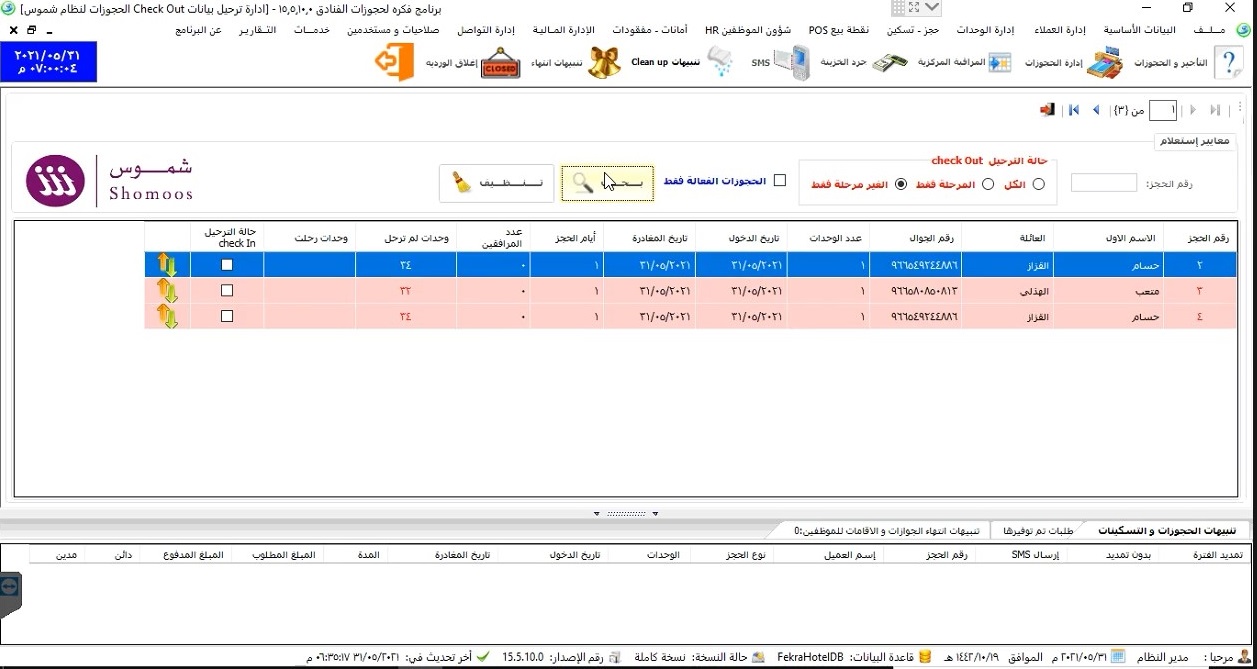This screenshot has height=669, width=1257.
Task: Open the Clean up alerts icon
Action: pyautogui.click(x=719, y=63)
